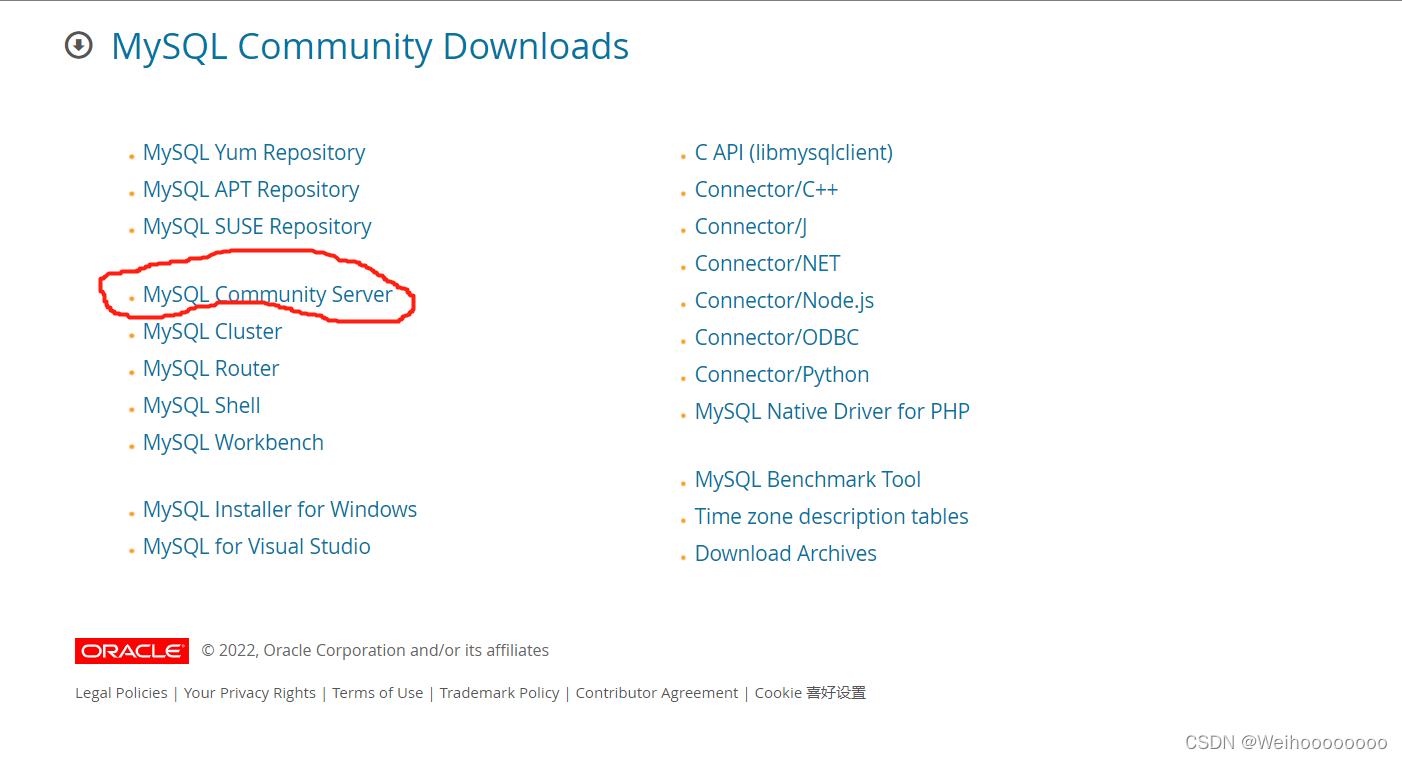This screenshot has height=759, width=1402.
Task: Go to MySQL Cluster downloads
Action: [x=212, y=332]
